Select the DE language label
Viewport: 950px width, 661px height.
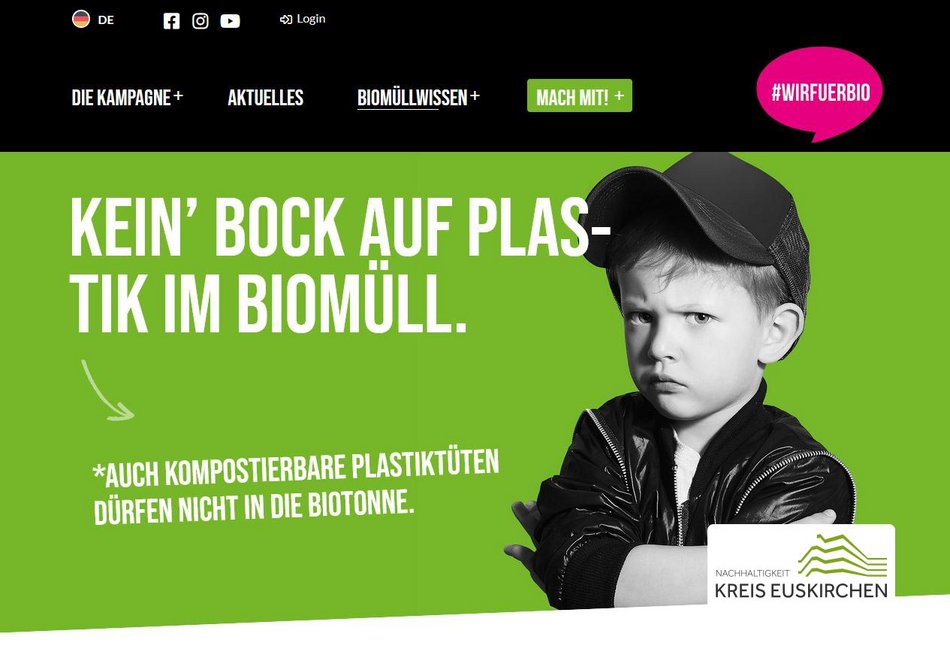(106, 20)
